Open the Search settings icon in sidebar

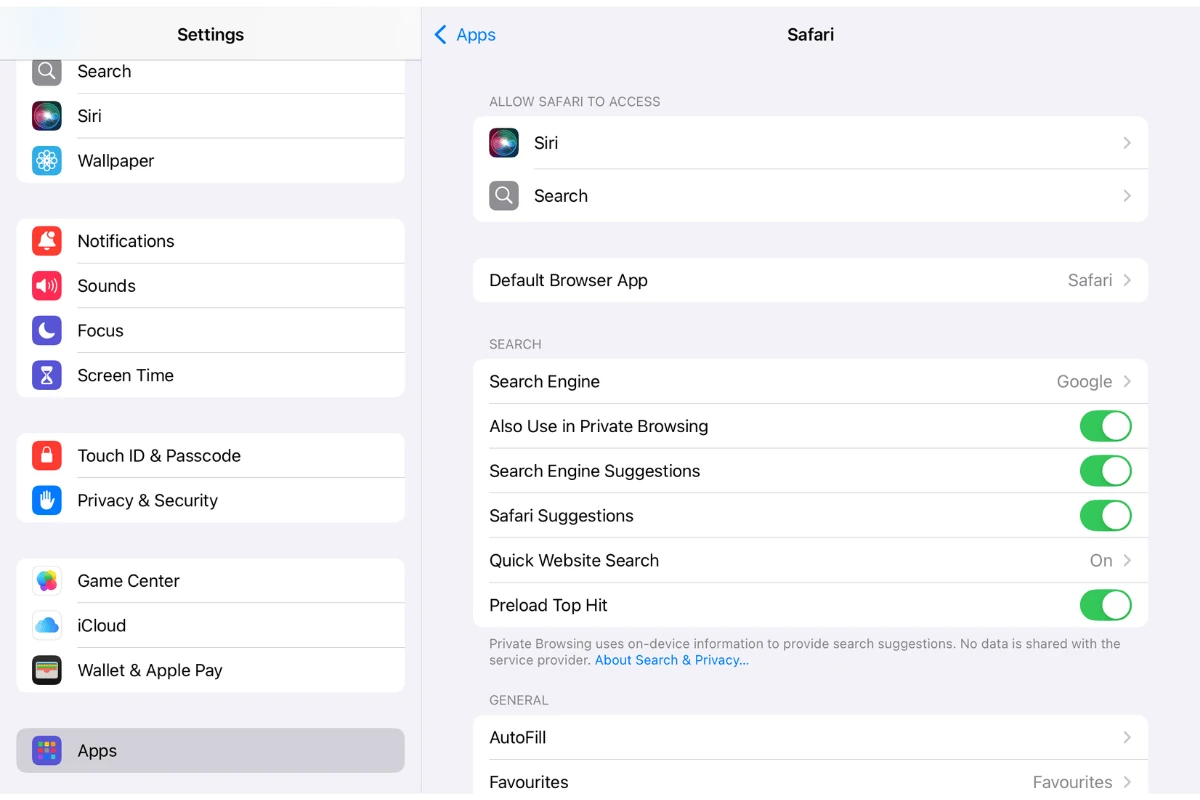47,71
